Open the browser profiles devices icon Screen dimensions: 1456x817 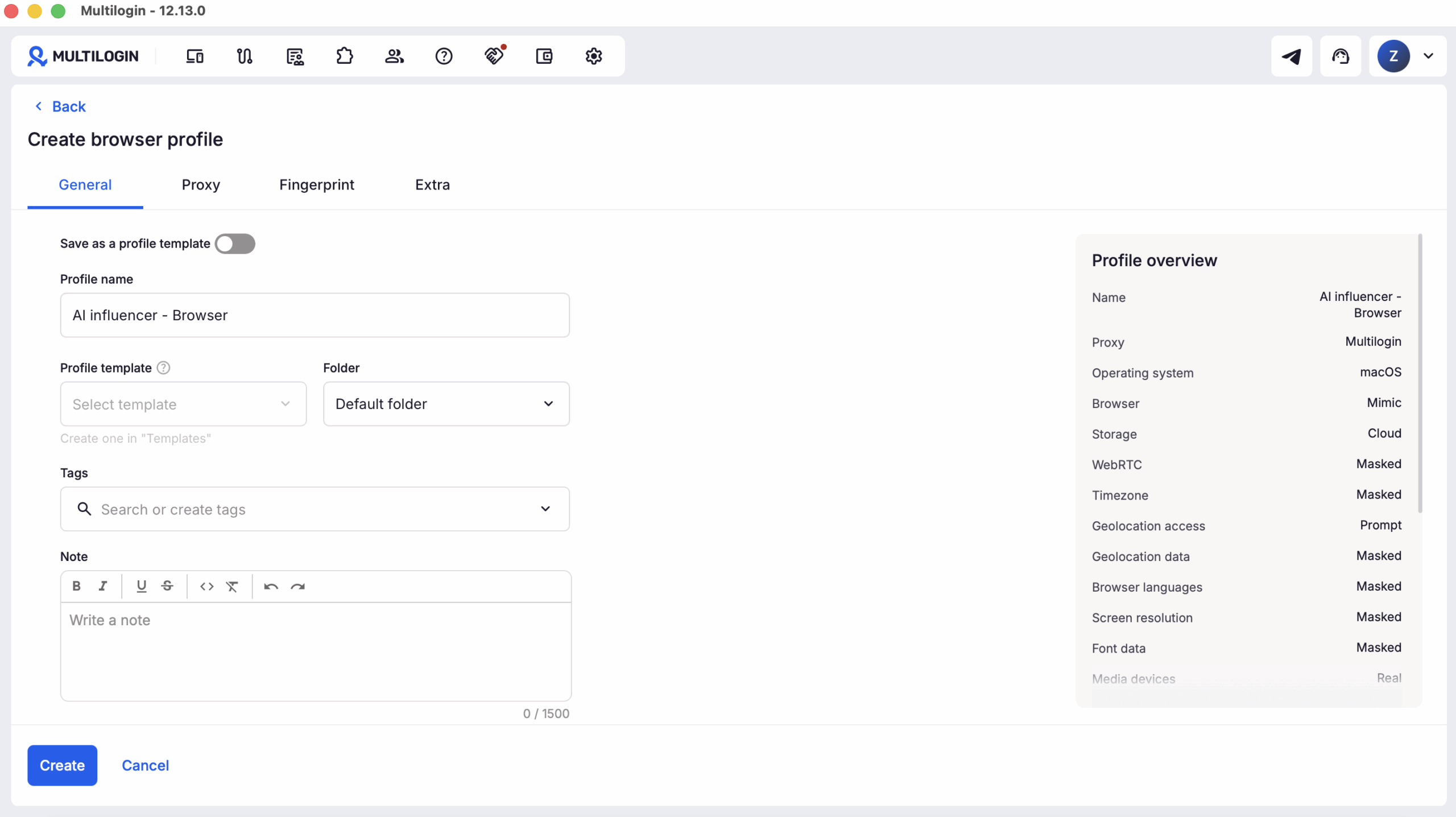coord(195,56)
